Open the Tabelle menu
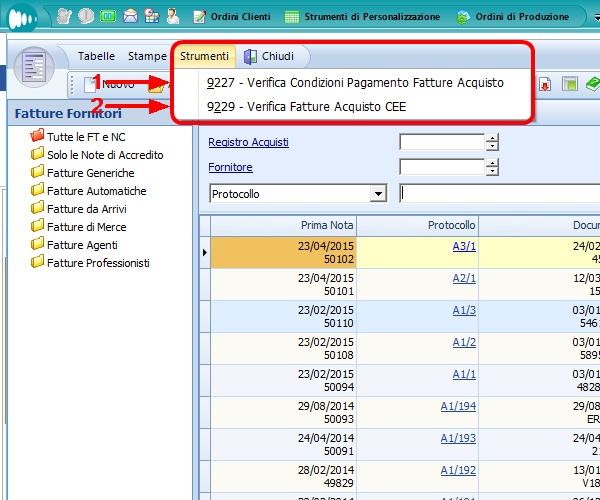Screen dimensions: 600x500 pos(96,57)
